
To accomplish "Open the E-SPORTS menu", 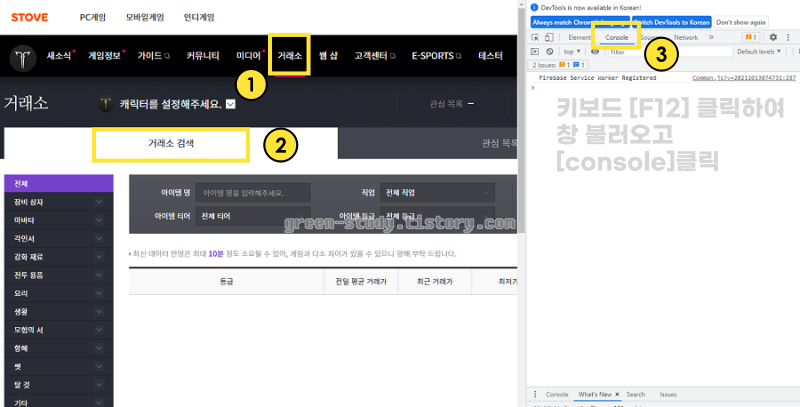I will 436,56.
